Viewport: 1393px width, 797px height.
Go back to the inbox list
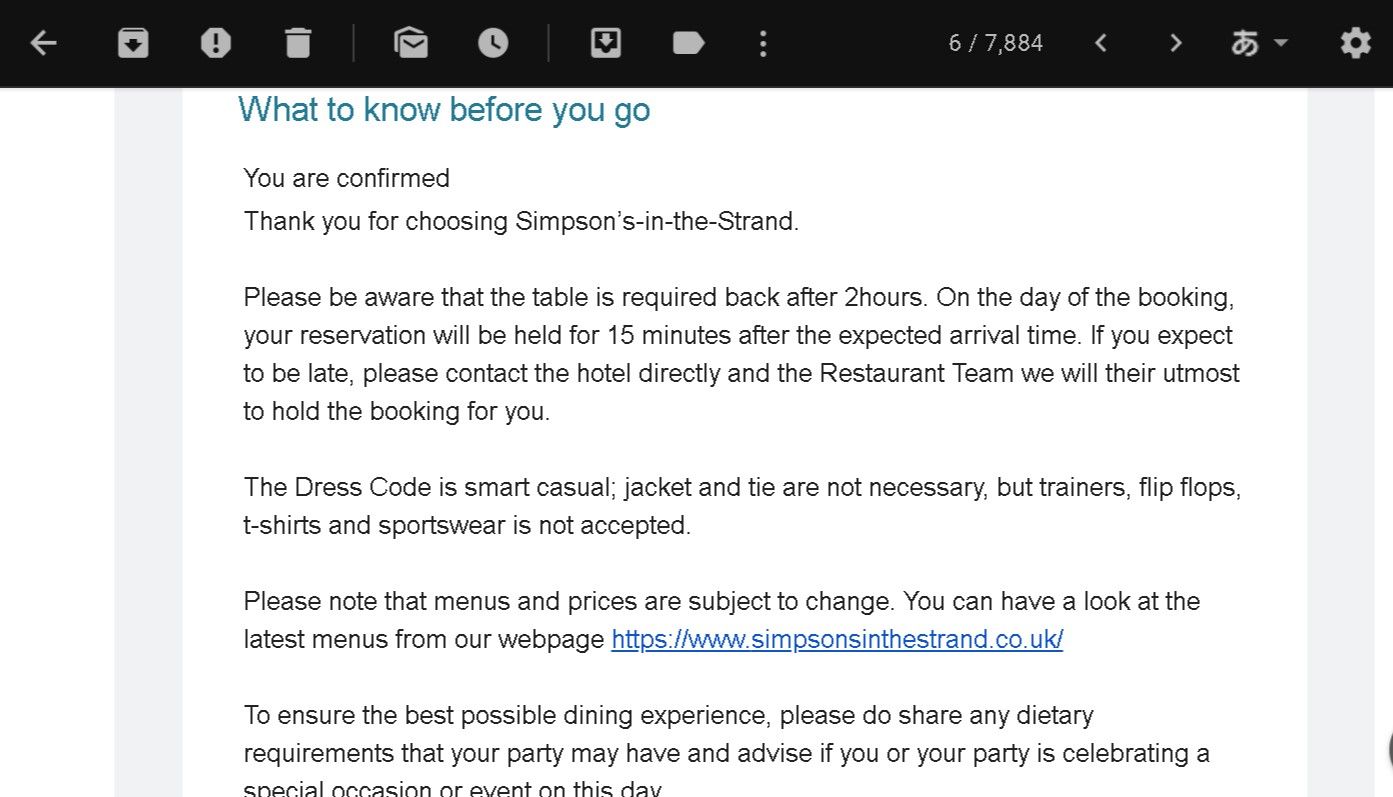tap(43, 43)
